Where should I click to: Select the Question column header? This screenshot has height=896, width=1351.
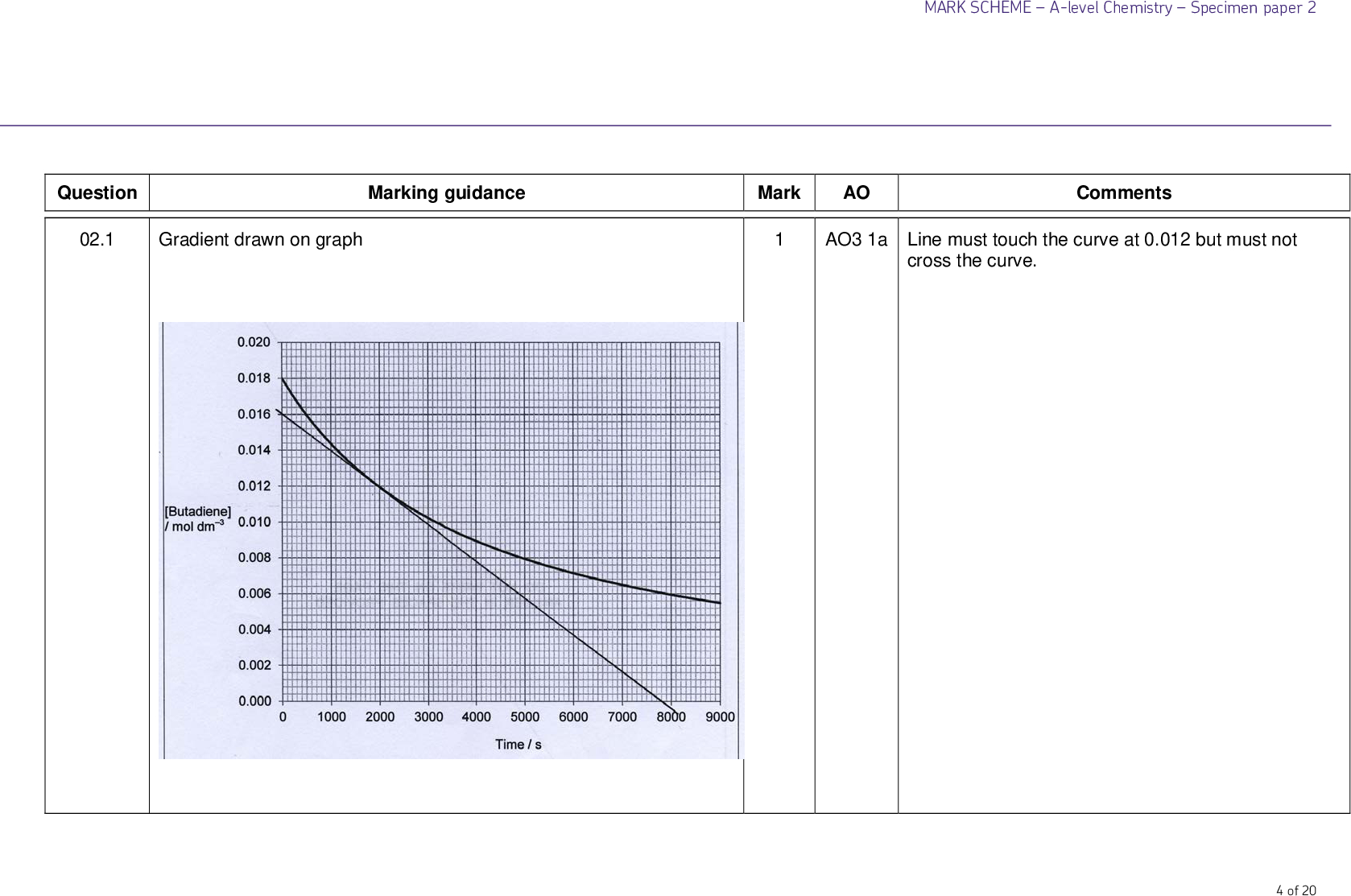coord(97,192)
